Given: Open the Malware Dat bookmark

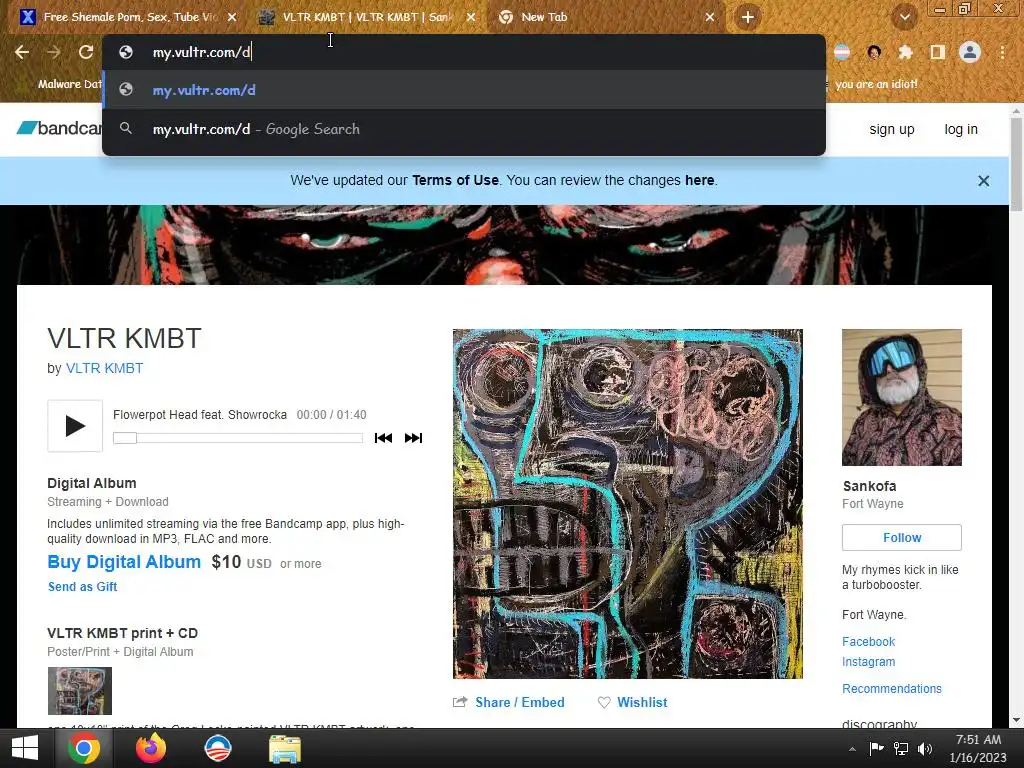Looking at the screenshot, I should click(x=69, y=84).
